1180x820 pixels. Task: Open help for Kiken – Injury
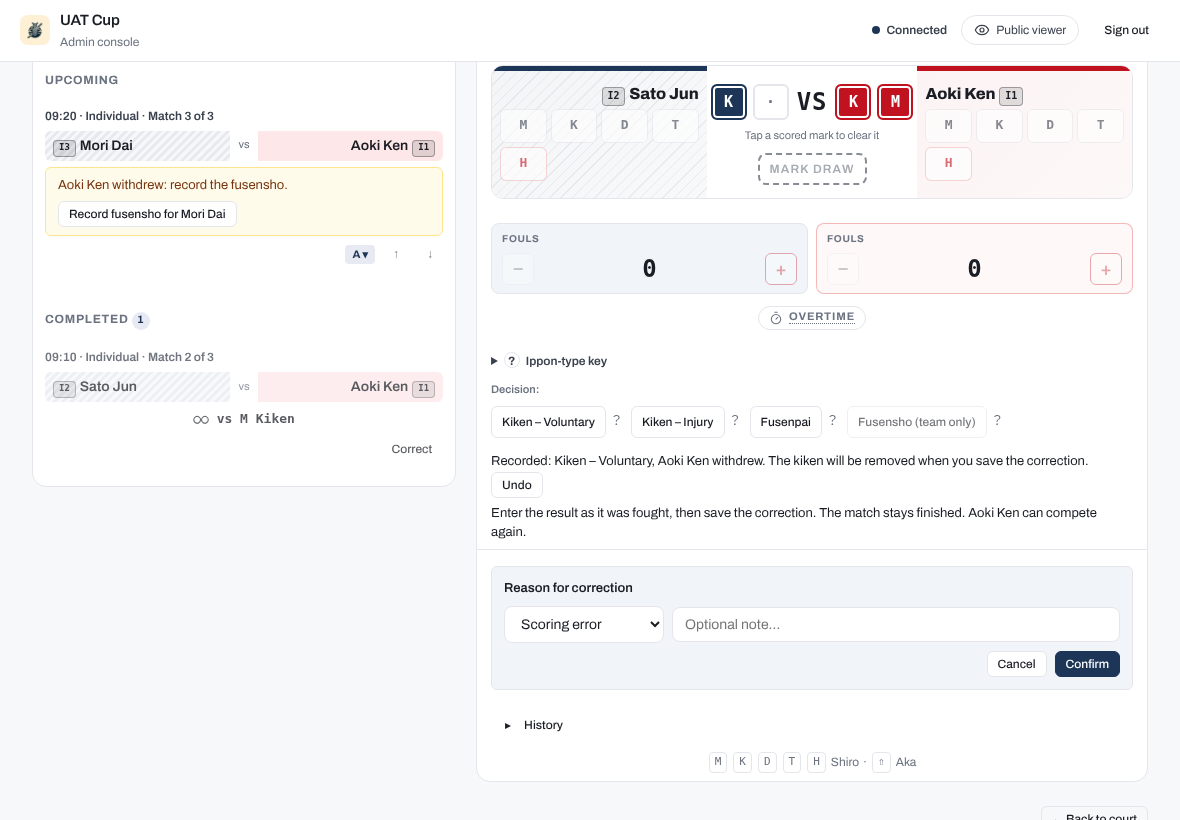click(735, 421)
